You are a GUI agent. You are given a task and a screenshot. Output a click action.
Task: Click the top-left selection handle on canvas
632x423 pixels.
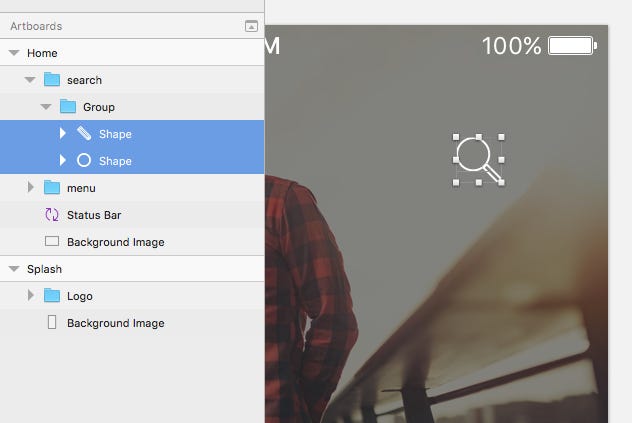[456, 137]
